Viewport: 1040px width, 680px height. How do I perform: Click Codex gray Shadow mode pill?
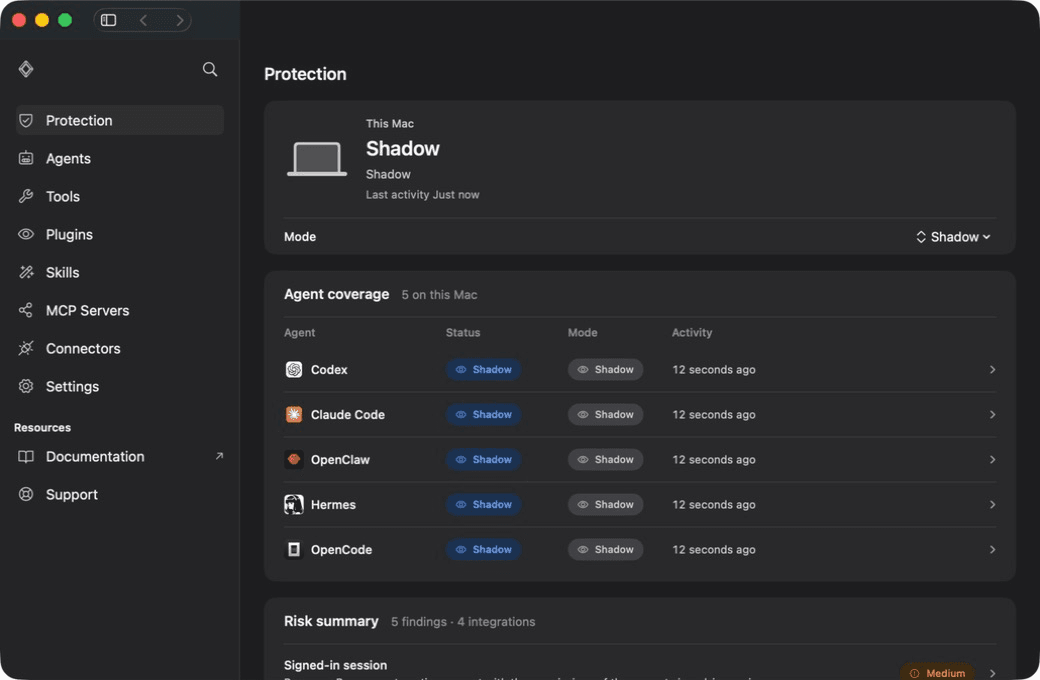[605, 370]
